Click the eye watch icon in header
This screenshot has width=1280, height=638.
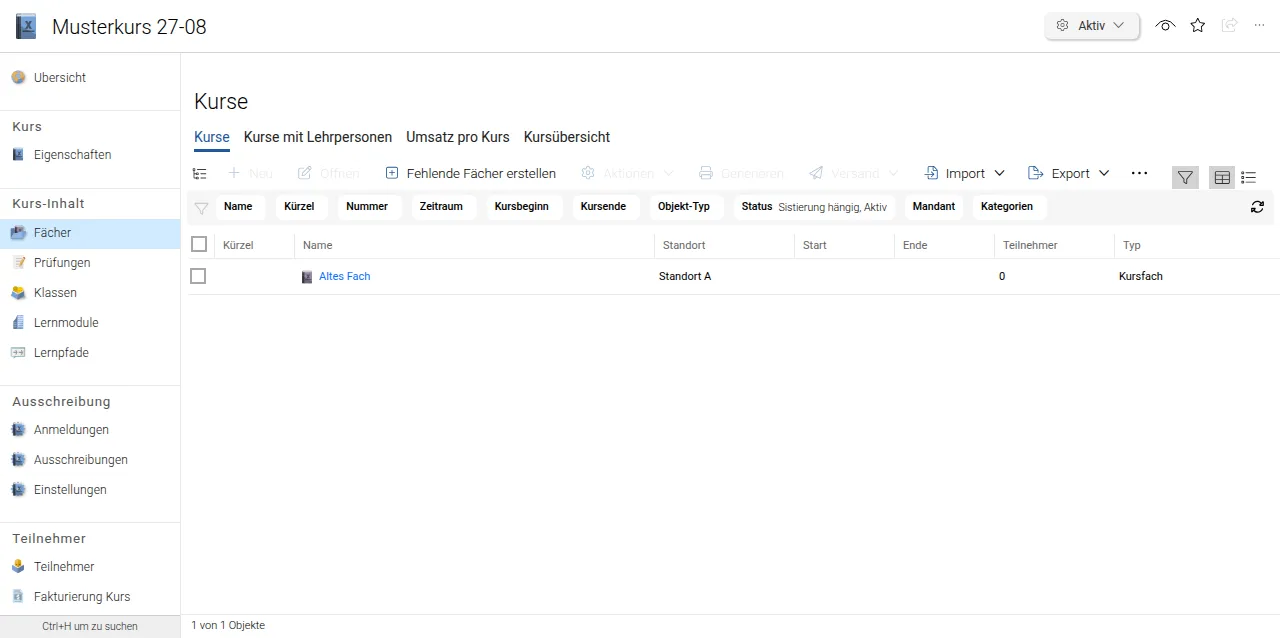[x=1165, y=26]
